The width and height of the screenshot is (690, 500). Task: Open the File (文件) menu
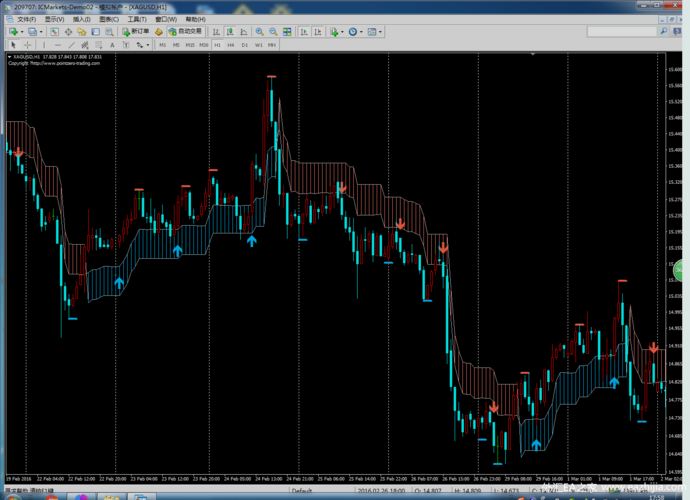26,19
